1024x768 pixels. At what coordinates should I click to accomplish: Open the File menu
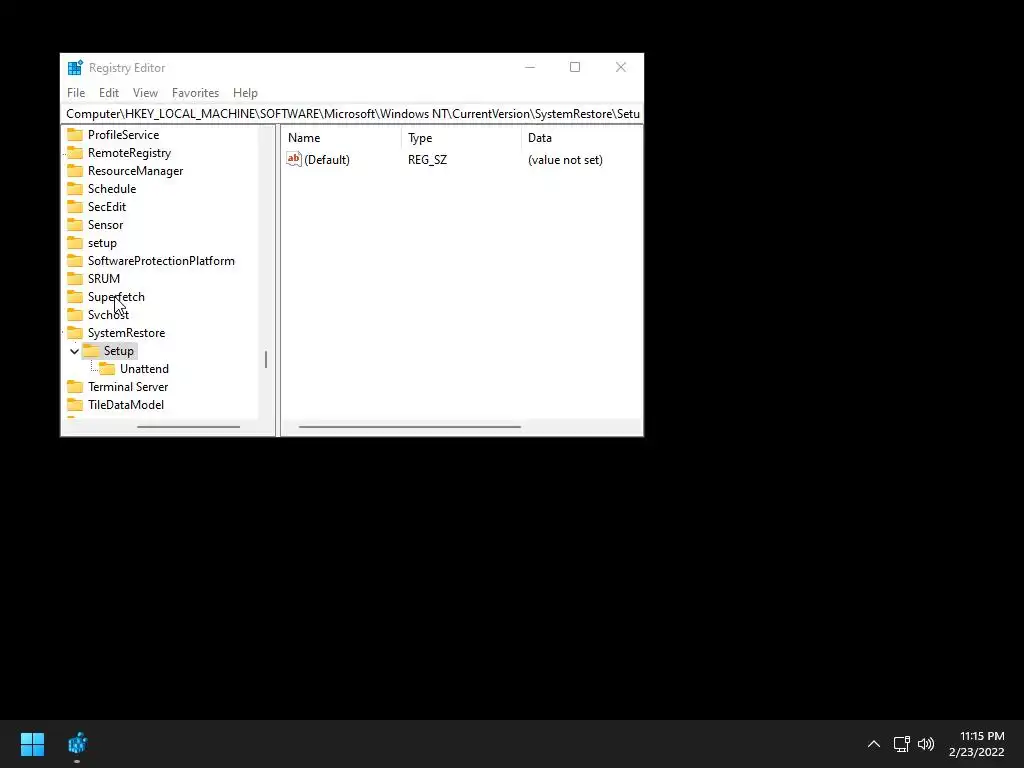76,93
